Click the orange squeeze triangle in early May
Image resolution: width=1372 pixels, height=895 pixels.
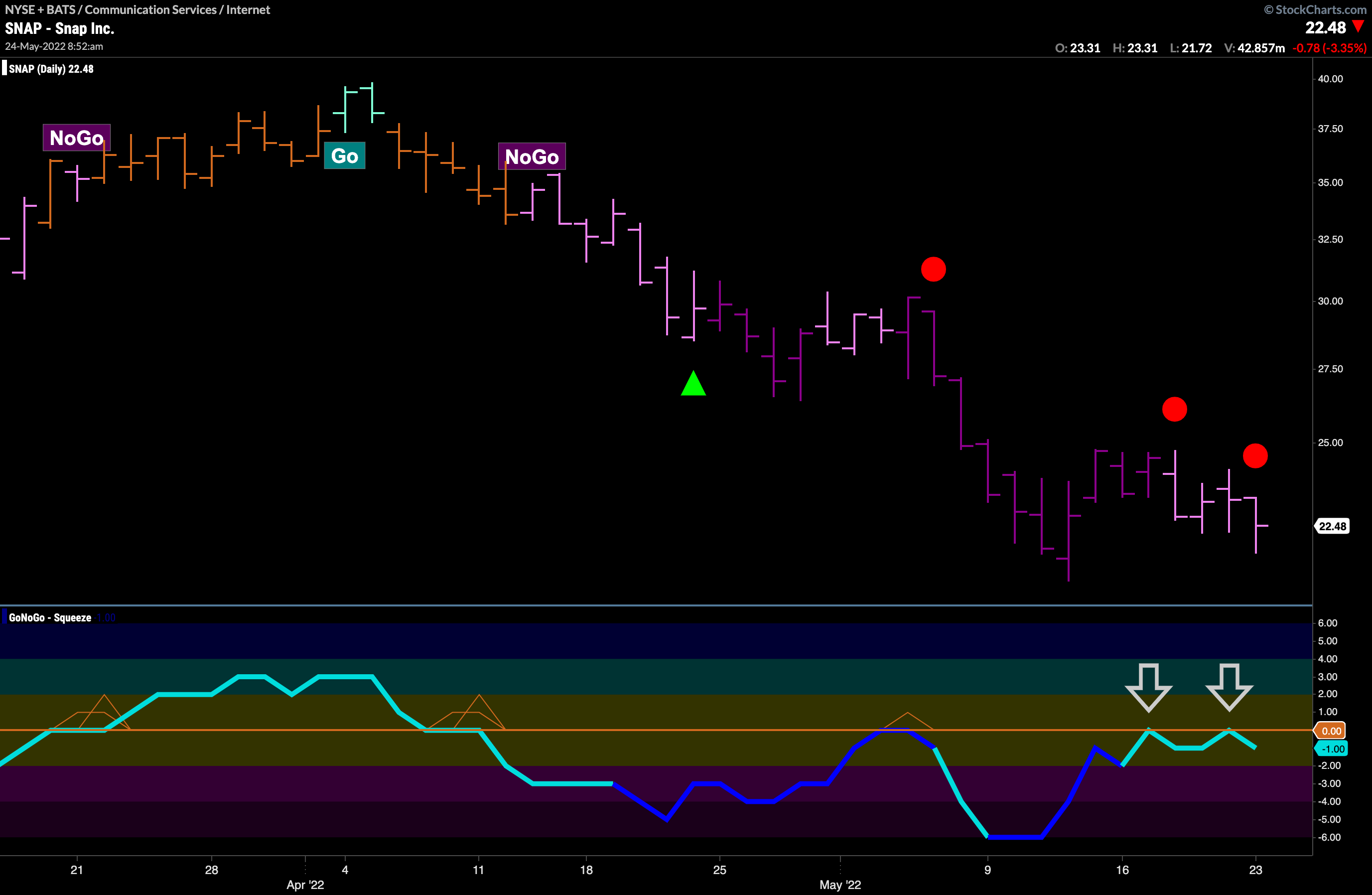pos(907,722)
